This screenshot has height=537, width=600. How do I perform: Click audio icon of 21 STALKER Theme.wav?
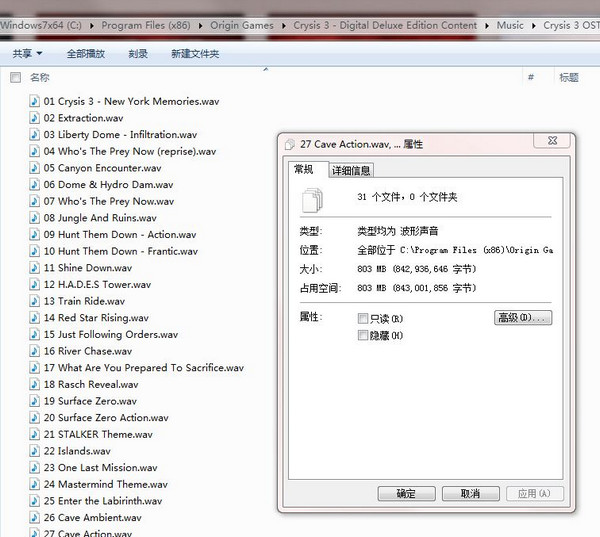(x=34, y=434)
